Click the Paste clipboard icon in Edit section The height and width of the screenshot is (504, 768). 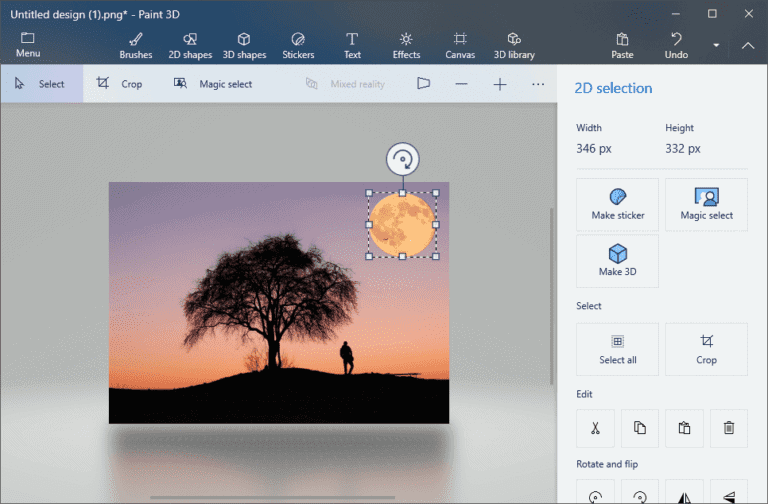[x=684, y=428]
